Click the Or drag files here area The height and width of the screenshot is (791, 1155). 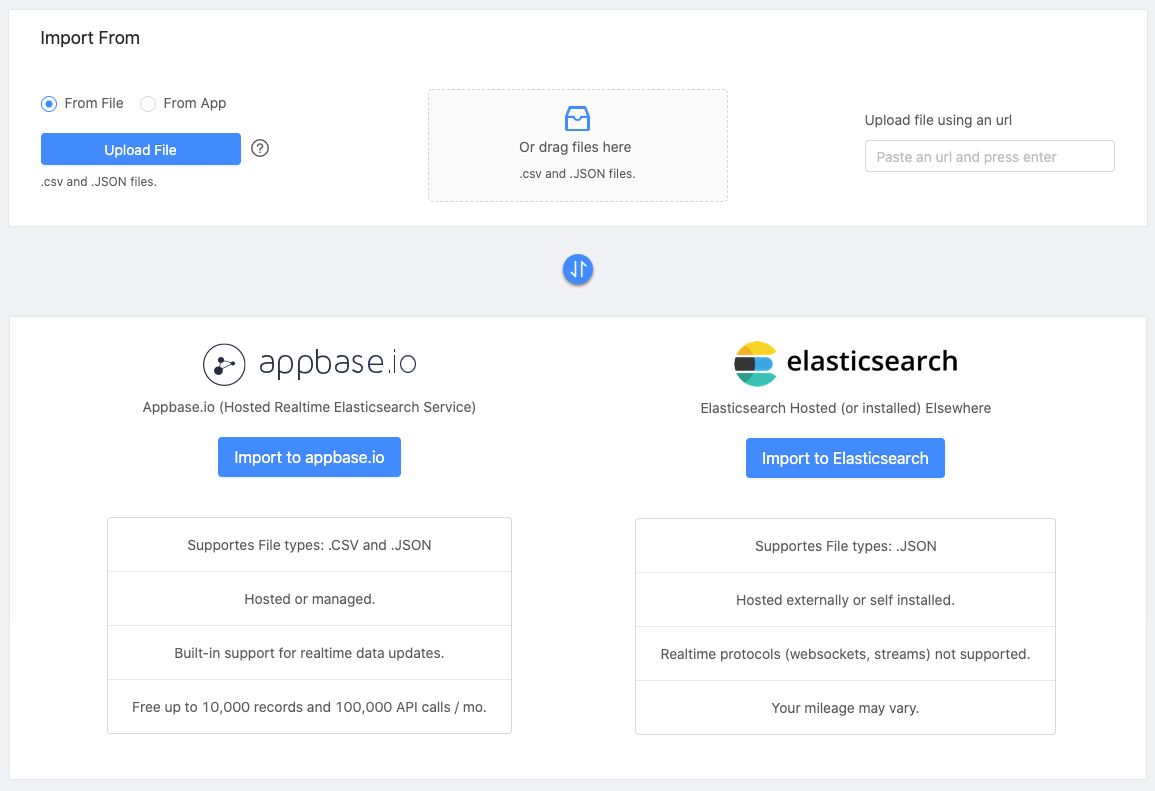coord(578,146)
